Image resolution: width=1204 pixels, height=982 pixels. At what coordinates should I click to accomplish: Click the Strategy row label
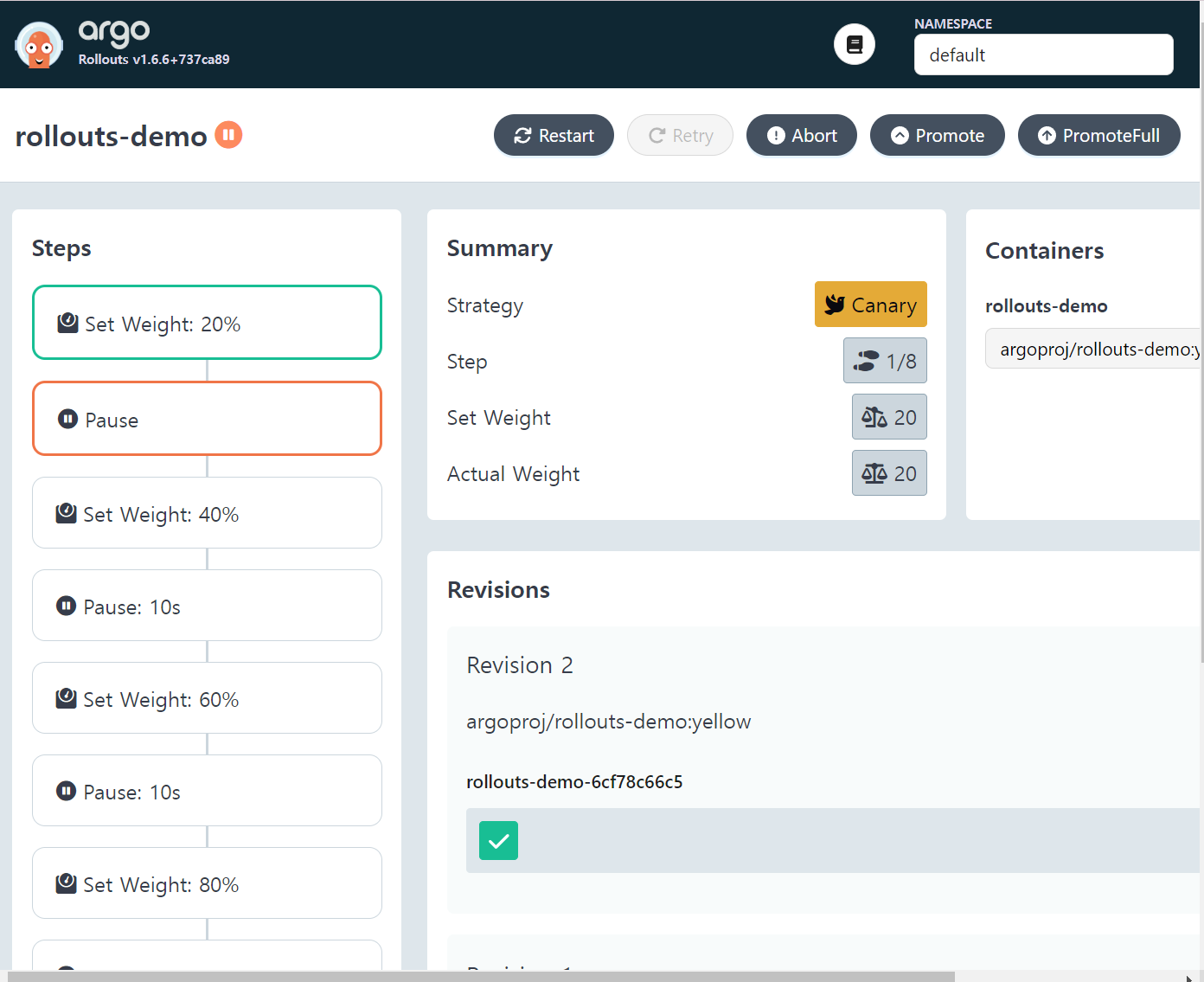[x=485, y=305]
